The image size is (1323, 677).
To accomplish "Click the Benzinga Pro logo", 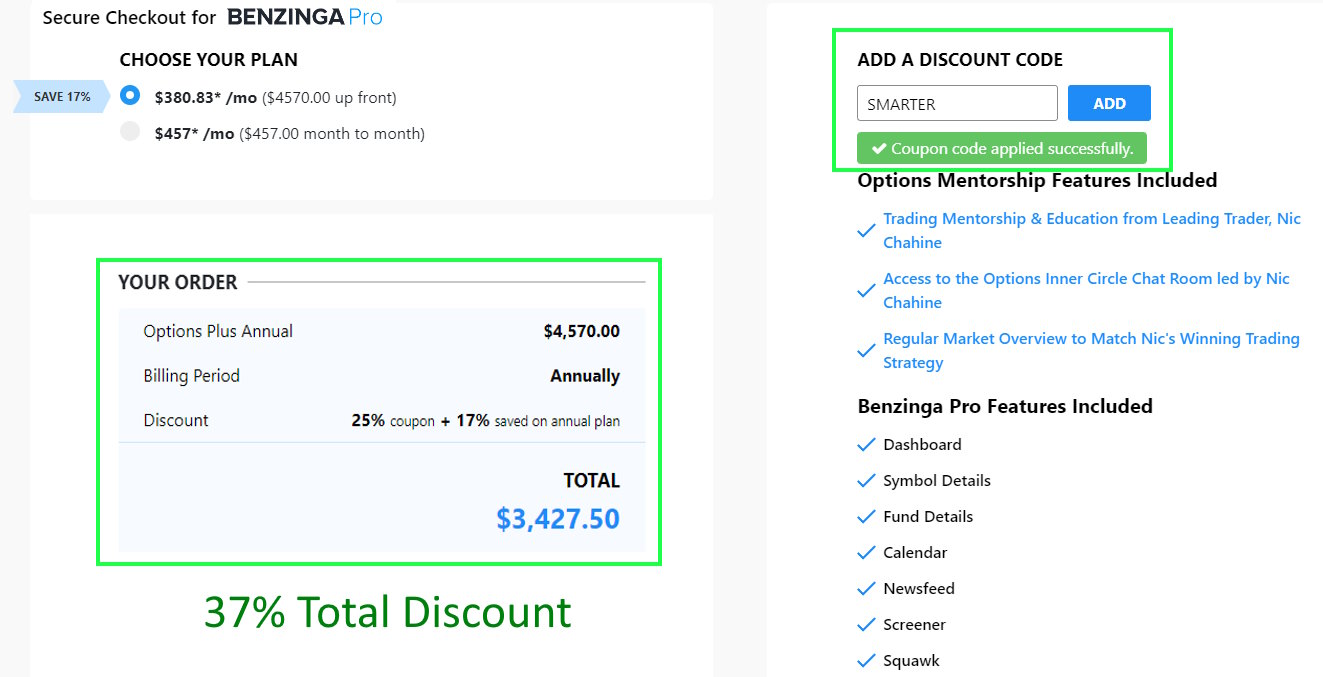I will [301, 17].
